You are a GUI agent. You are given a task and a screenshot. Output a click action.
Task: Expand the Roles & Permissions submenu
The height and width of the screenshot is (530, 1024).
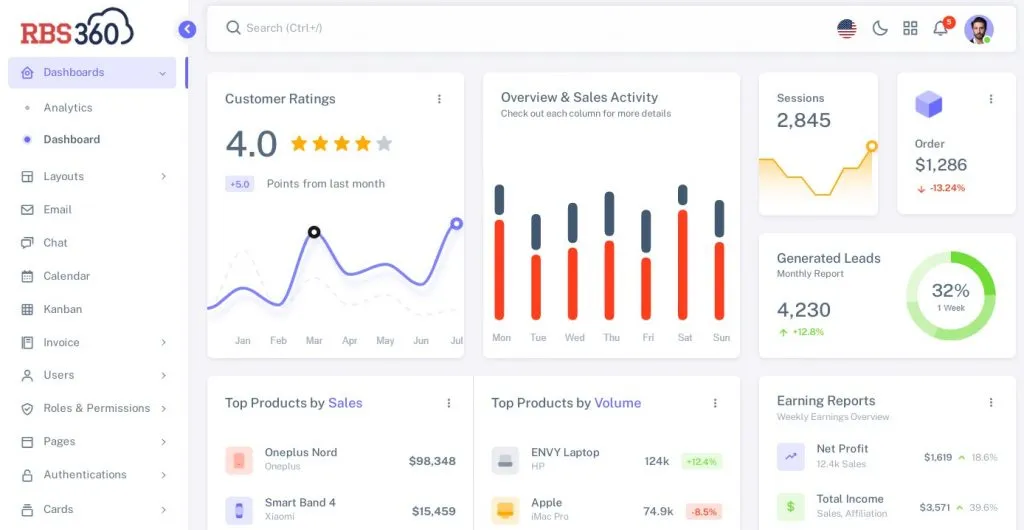(163, 409)
